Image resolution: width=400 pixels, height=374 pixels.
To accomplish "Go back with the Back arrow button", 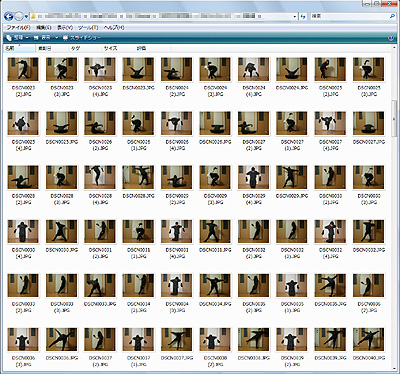I will pyautogui.click(x=9, y=16).
